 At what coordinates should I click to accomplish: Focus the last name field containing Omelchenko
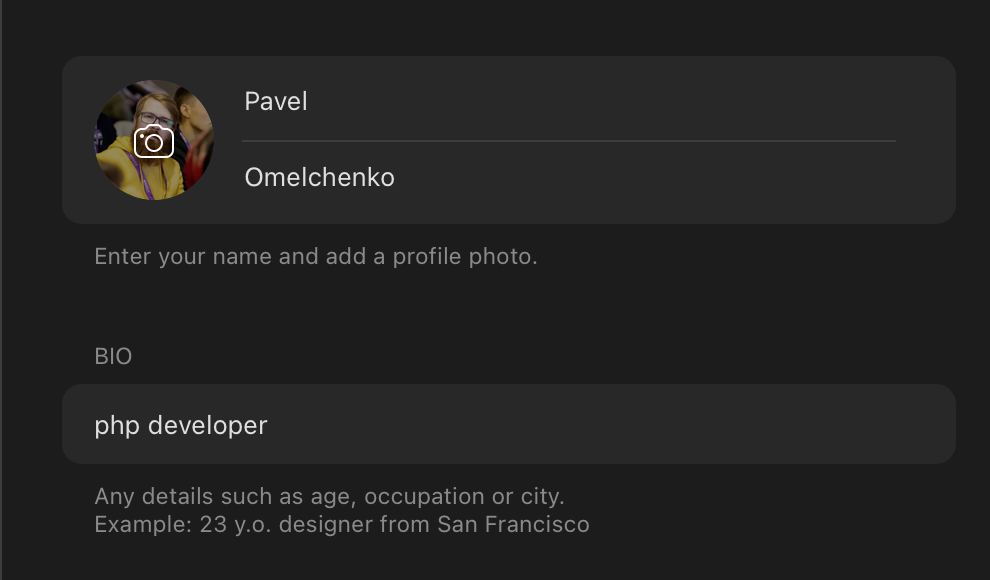(568, 177)
